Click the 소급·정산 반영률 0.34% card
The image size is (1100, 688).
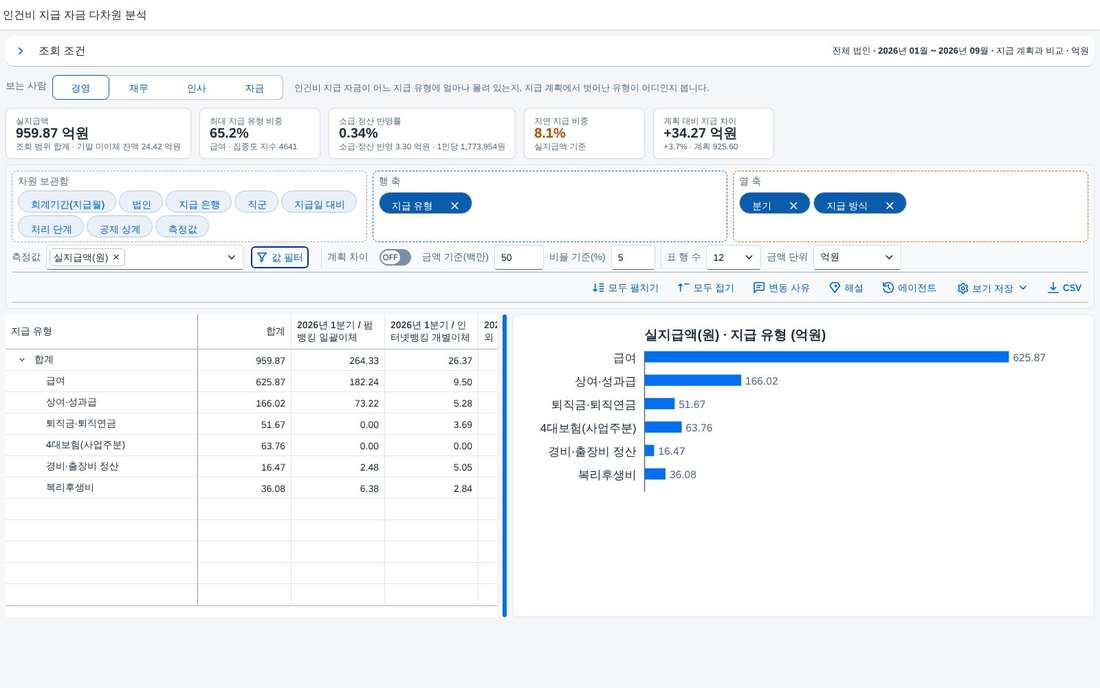click(422, 133)
